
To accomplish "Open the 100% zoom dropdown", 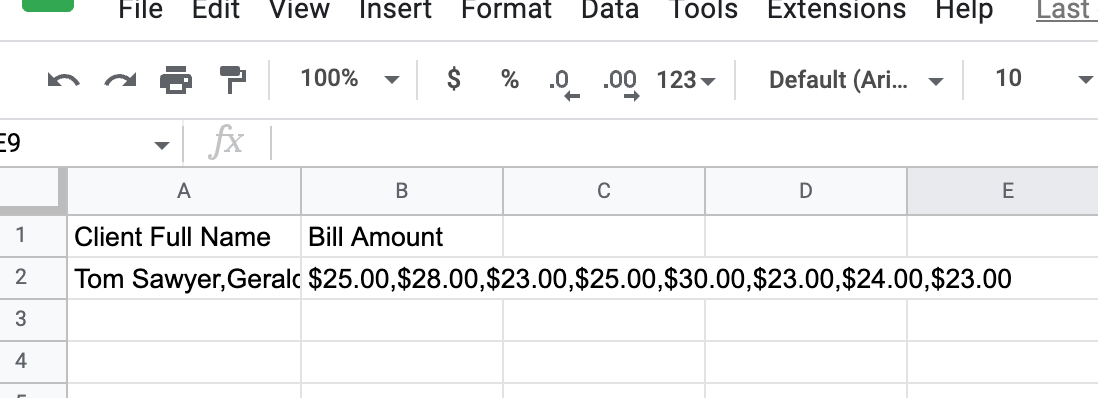I will click(x=349, y=79).
